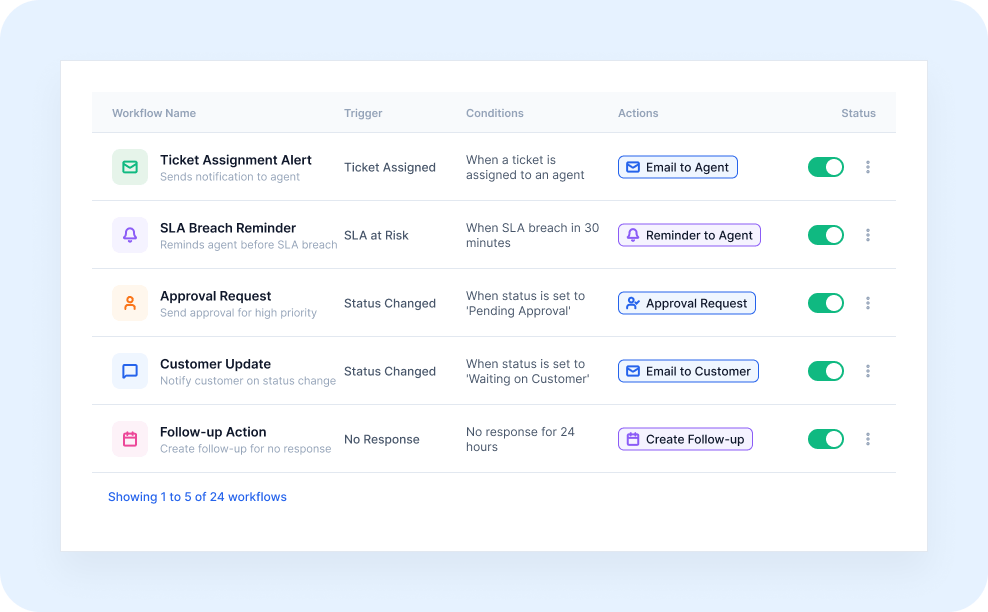Image resolution: width=988 pixels, height=612 pixels.
Task: Open the three-dot menu for SLA Breach Reminder
Action: [868, 235]
